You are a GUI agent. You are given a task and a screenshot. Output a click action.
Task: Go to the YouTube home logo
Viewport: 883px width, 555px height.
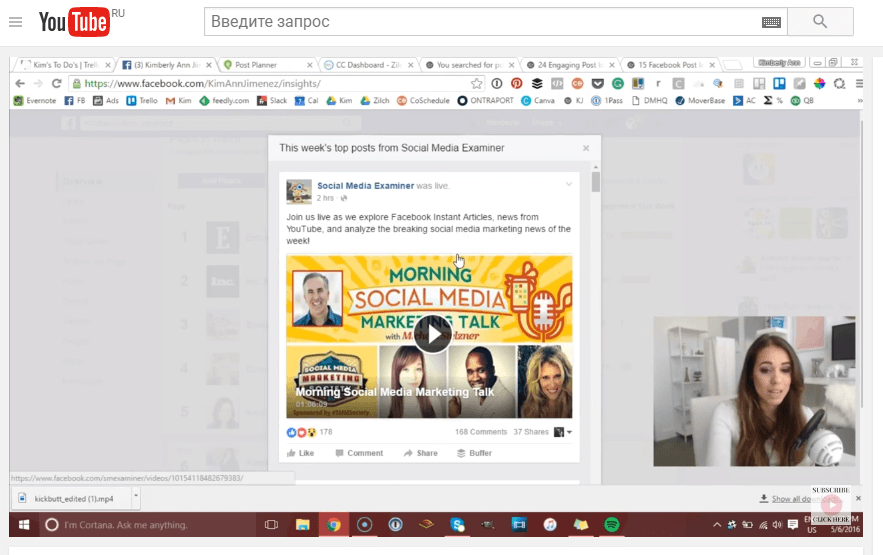[x=74, y=22]
